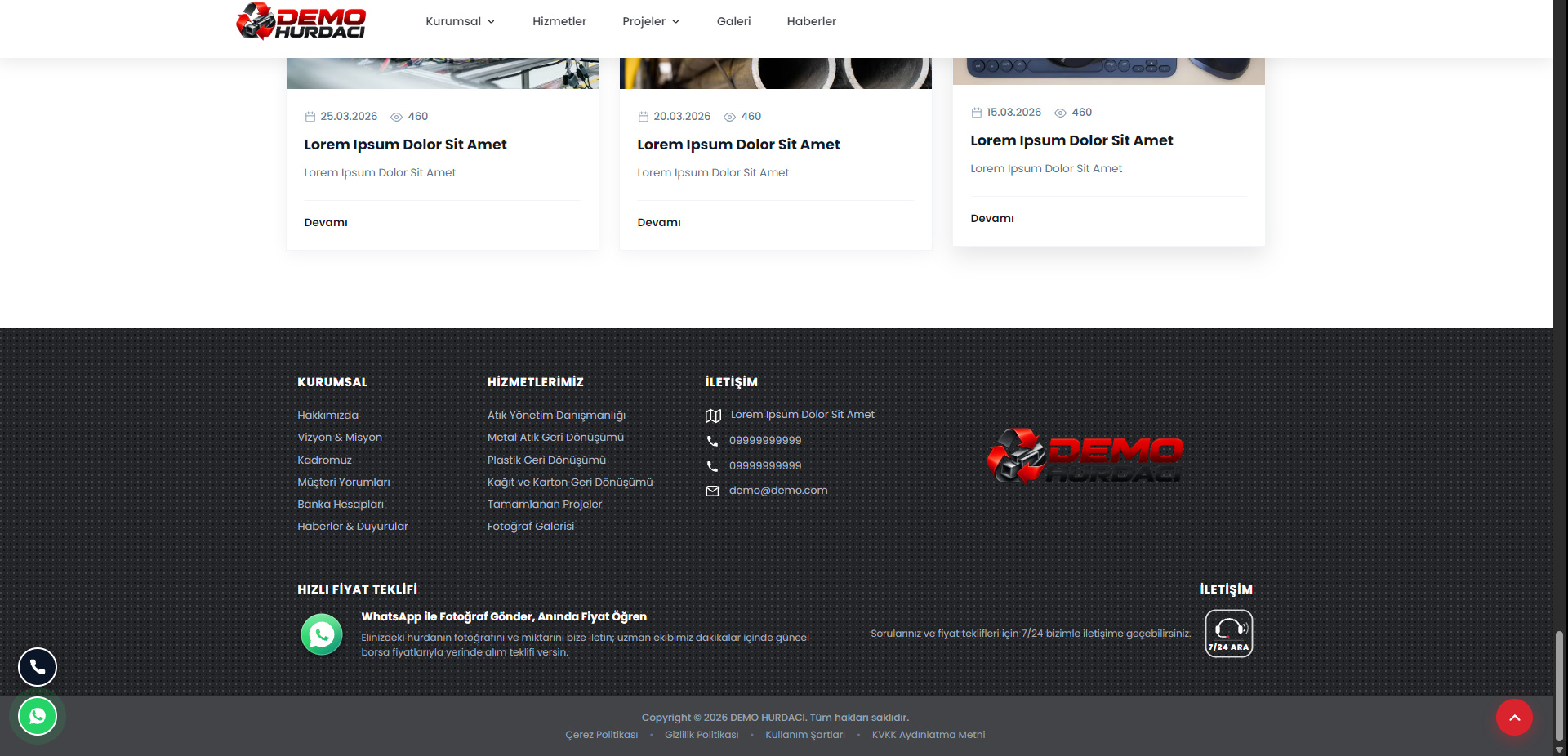The height and width of the screenshot is (756, 1568).
Task: Click the news thumbnail with pipes image
Action: pos(776,73)
